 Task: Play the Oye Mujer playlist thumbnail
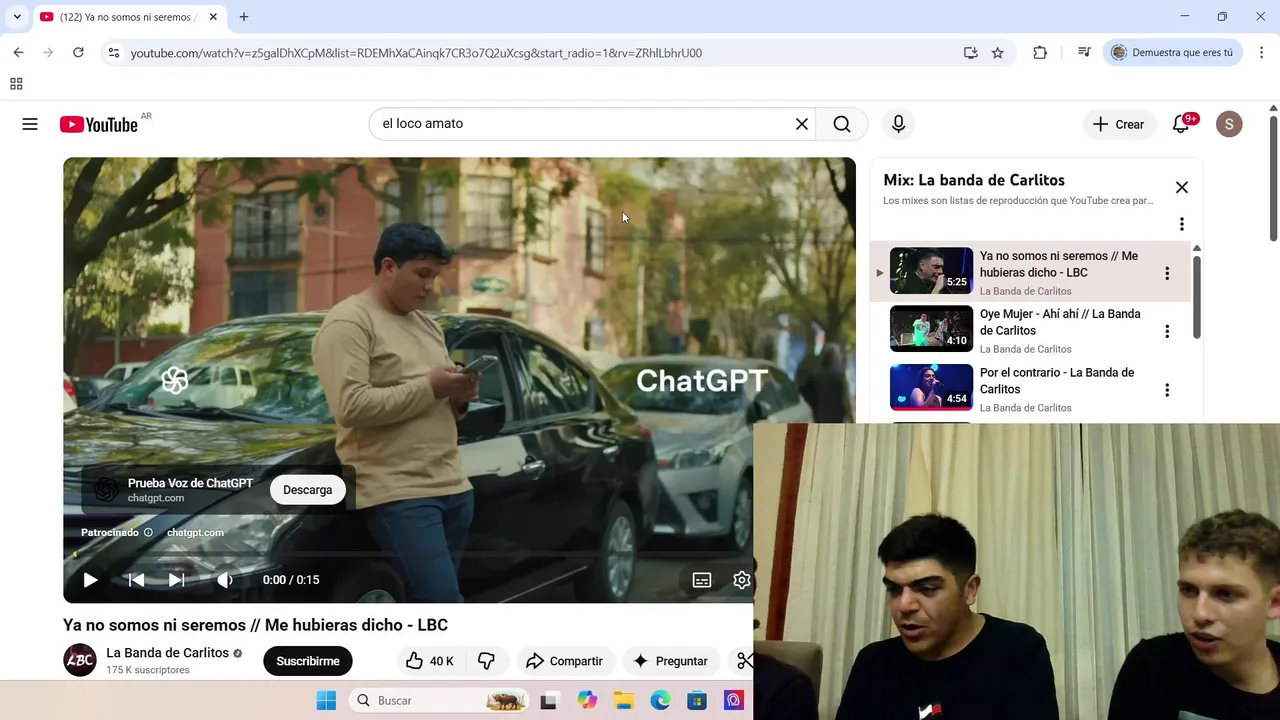[x=931, y=329]
